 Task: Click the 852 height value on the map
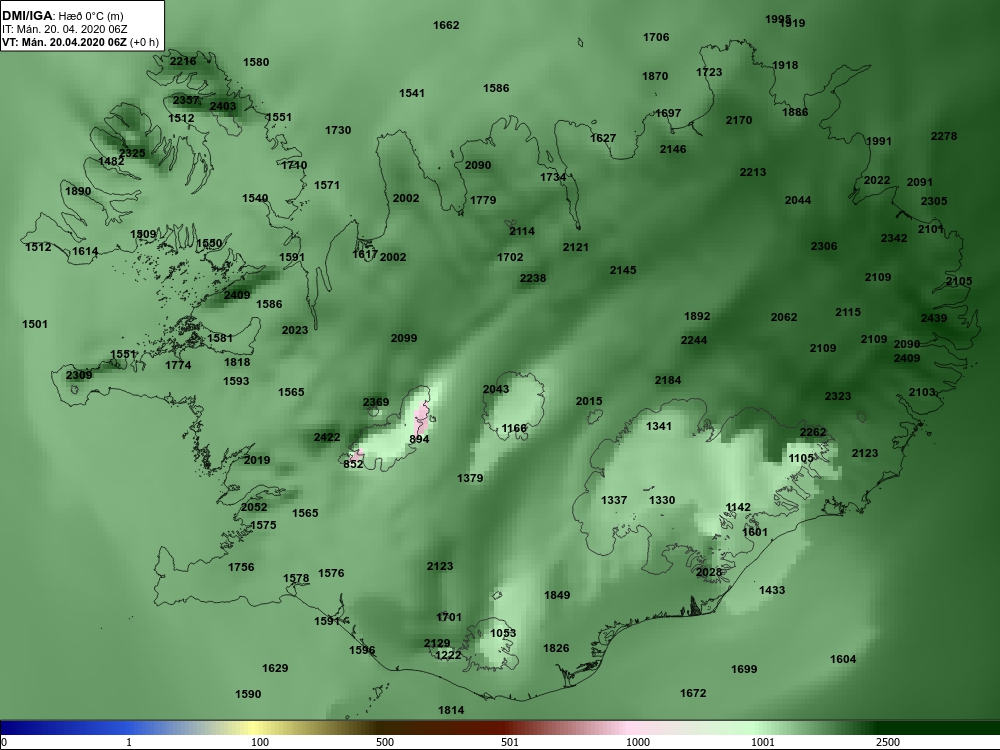tap(353, 464)
